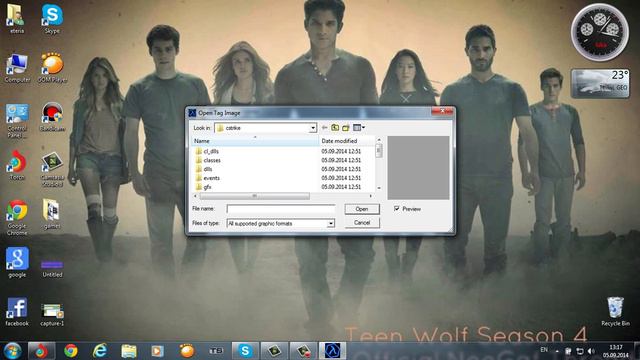Viewport: 640px width, 360px height.
Task: Select the classes folder
Action: click(x=212, y=160)
